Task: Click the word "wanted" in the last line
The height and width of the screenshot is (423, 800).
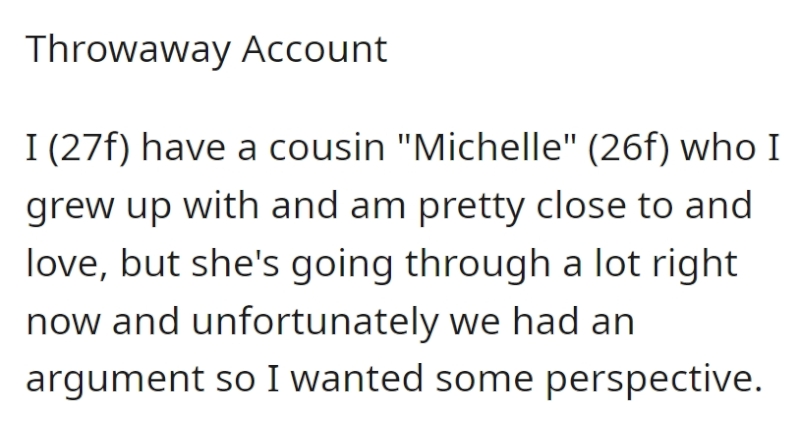Action: (x=357, y=379)
